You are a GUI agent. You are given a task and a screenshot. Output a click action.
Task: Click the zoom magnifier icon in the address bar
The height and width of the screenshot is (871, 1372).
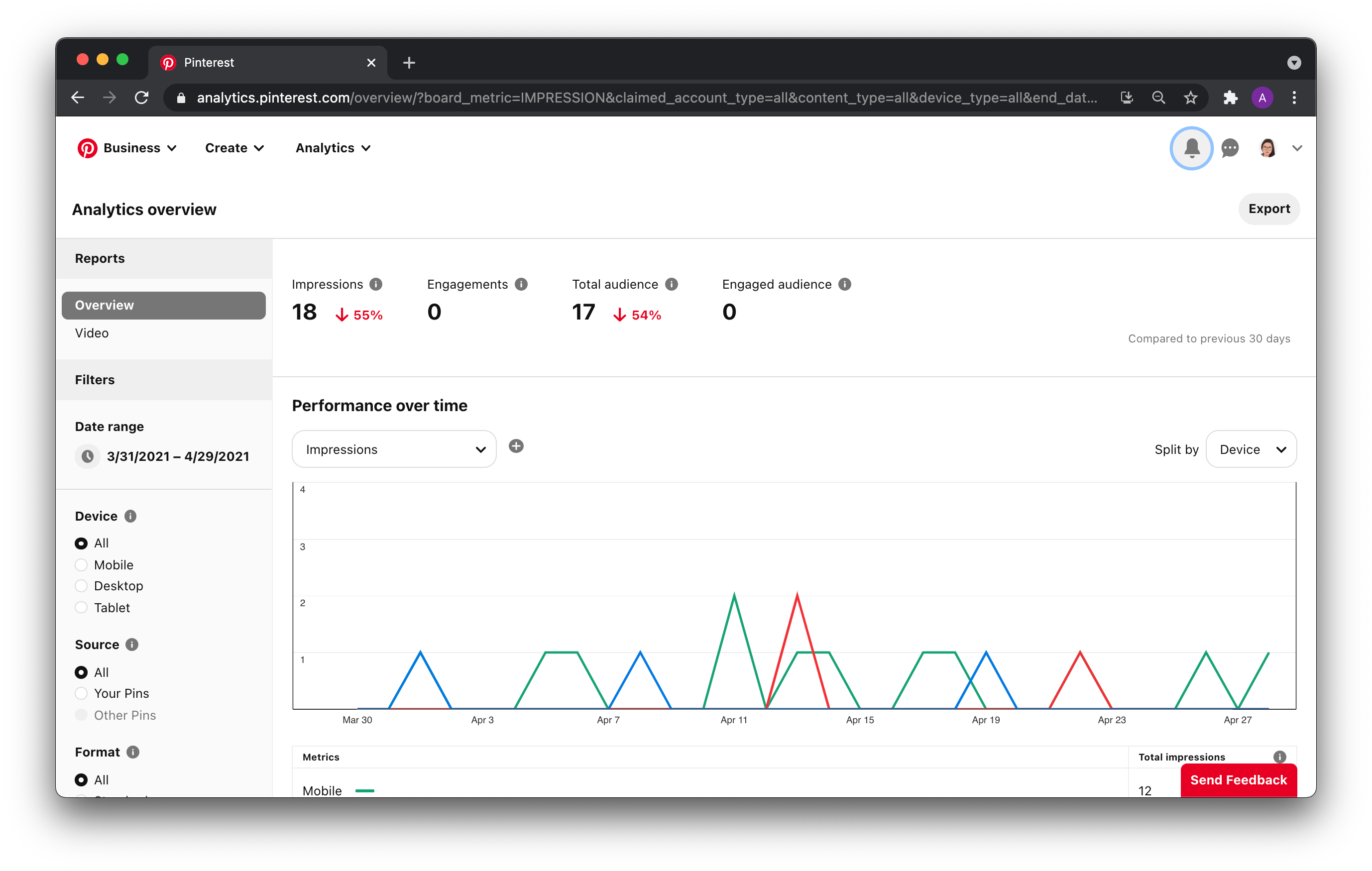pyautogui.click(x=1158, y=98)
